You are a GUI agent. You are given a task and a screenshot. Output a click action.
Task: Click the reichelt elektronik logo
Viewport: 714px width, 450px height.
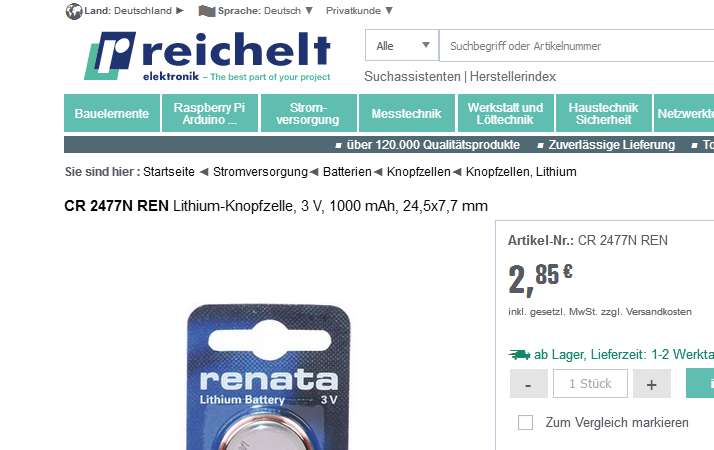(x=207, y=56)
